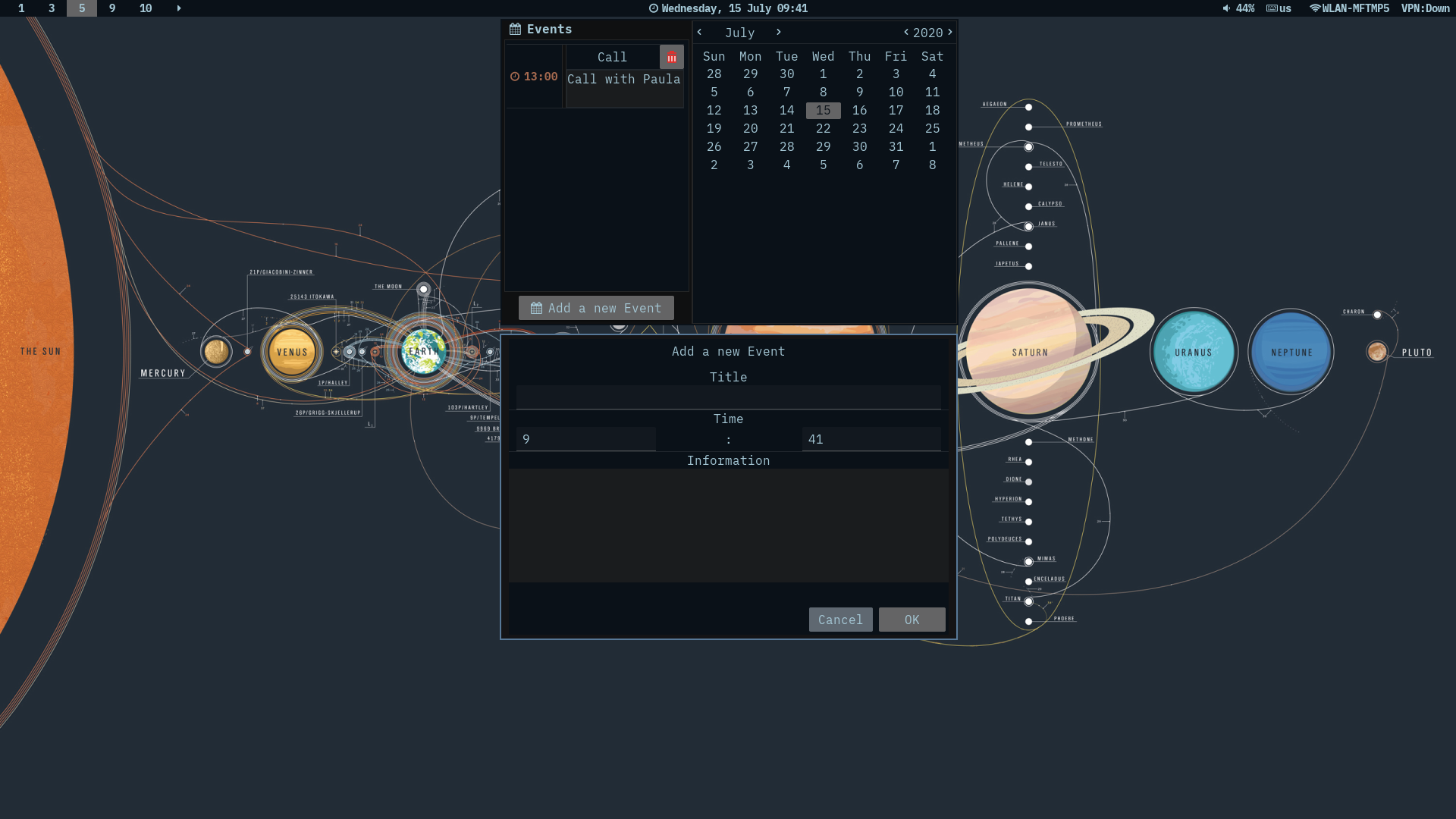Click the keyboard layout us indicator

(1279, 8)
